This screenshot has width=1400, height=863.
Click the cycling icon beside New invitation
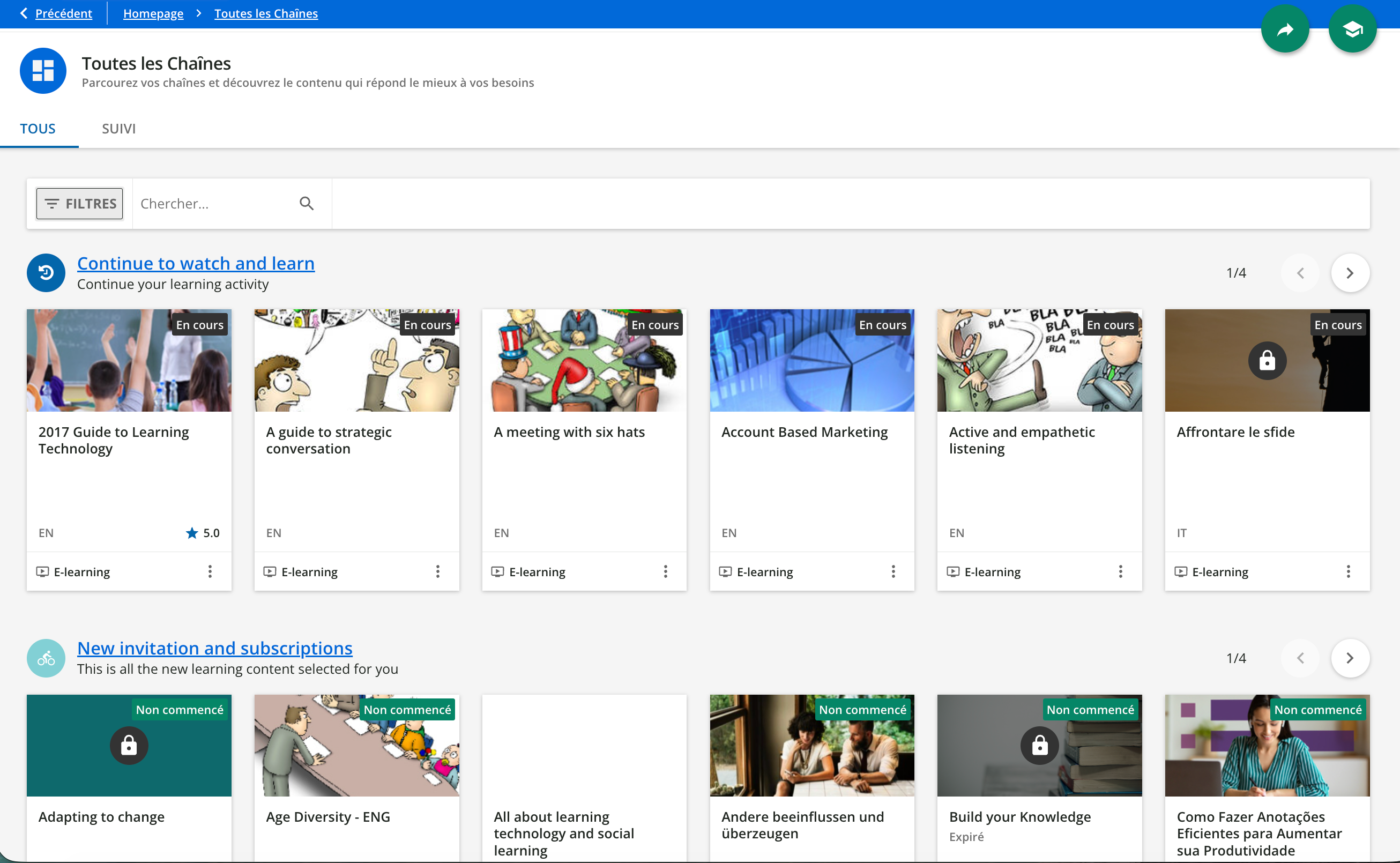(x=46, y=658)
